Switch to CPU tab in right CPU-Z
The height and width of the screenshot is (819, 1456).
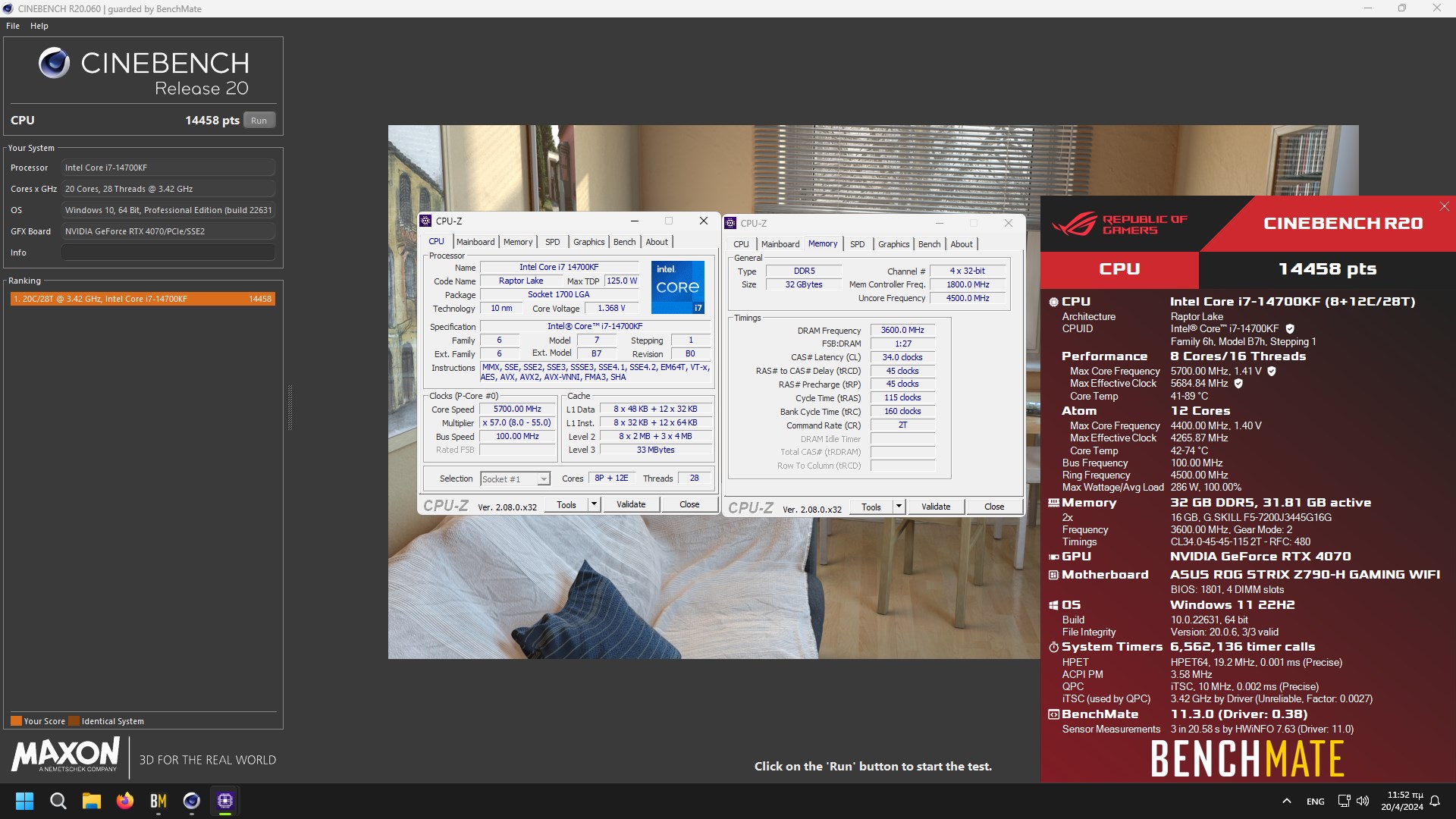pos(742,244)
